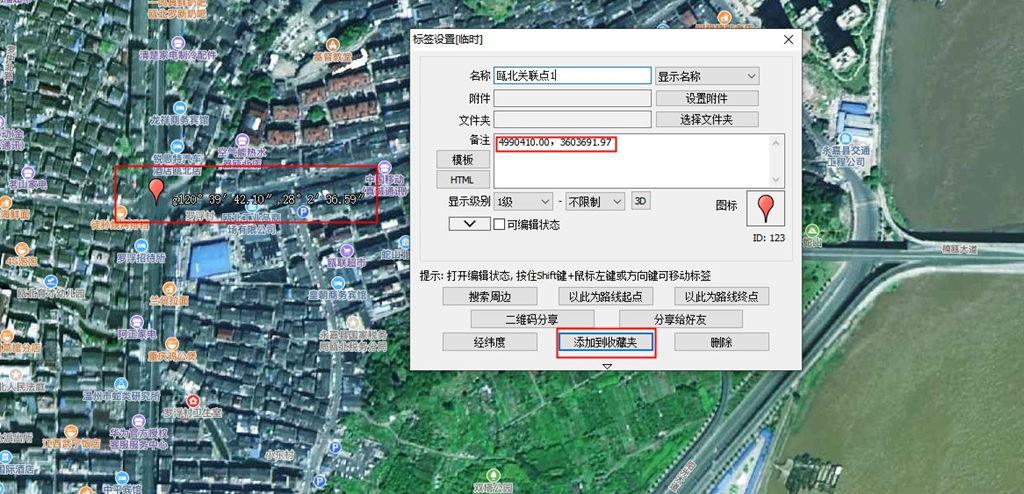The width and height of the screenshot is (1024, 494).
Task: Click the HTML button
Action: [462, 180]
